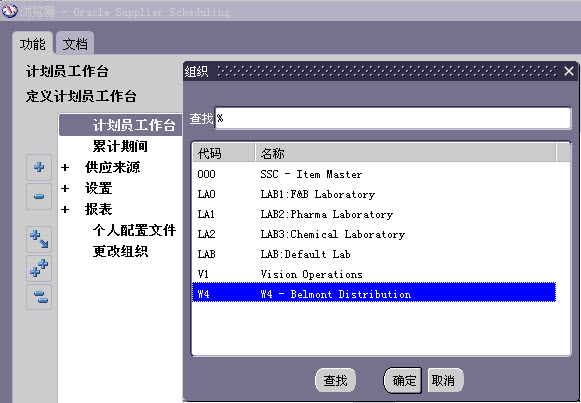The height and width of the screenshot is (403, 581).
Task: Click the 代码 column header
Action: click(224, 153)
